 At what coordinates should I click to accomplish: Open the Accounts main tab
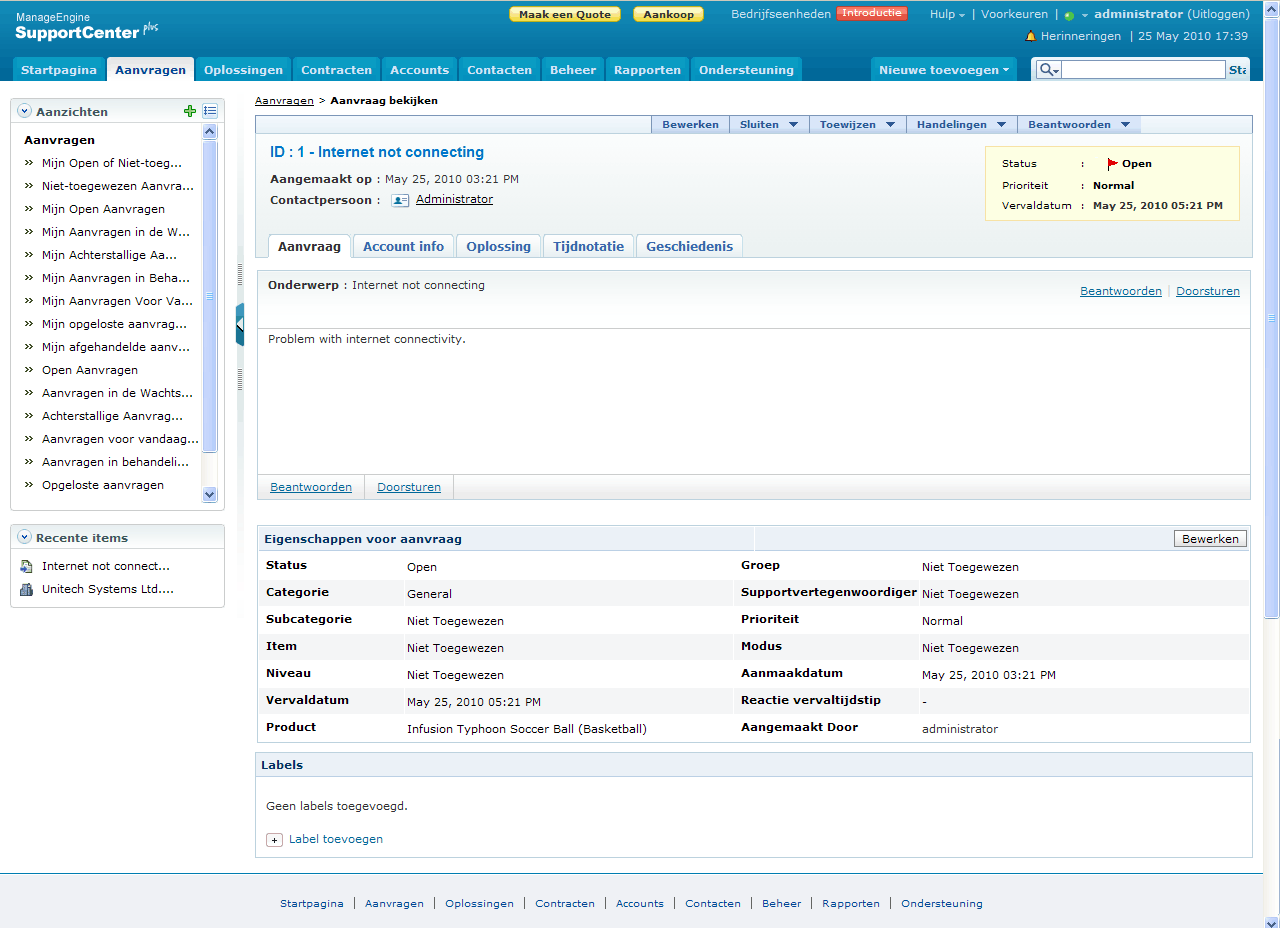point(420,70)
